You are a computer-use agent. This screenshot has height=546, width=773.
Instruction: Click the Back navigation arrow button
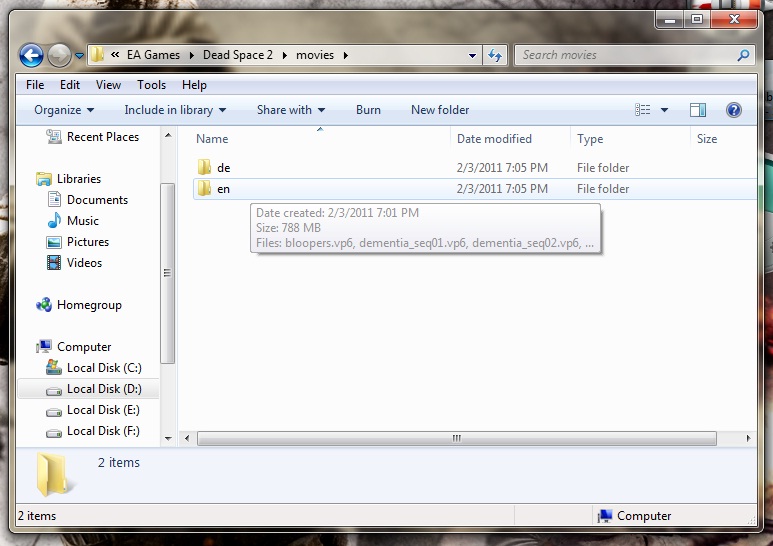pos(31,55)
